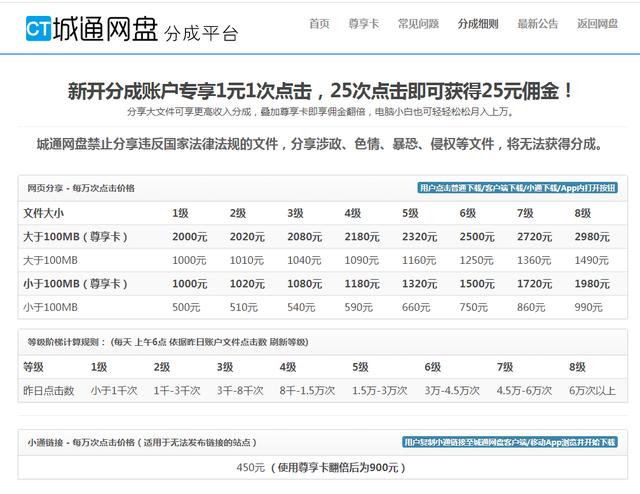Click the 990元 price cell
This screenshot has width=640, height=494.
coord(589,307)
